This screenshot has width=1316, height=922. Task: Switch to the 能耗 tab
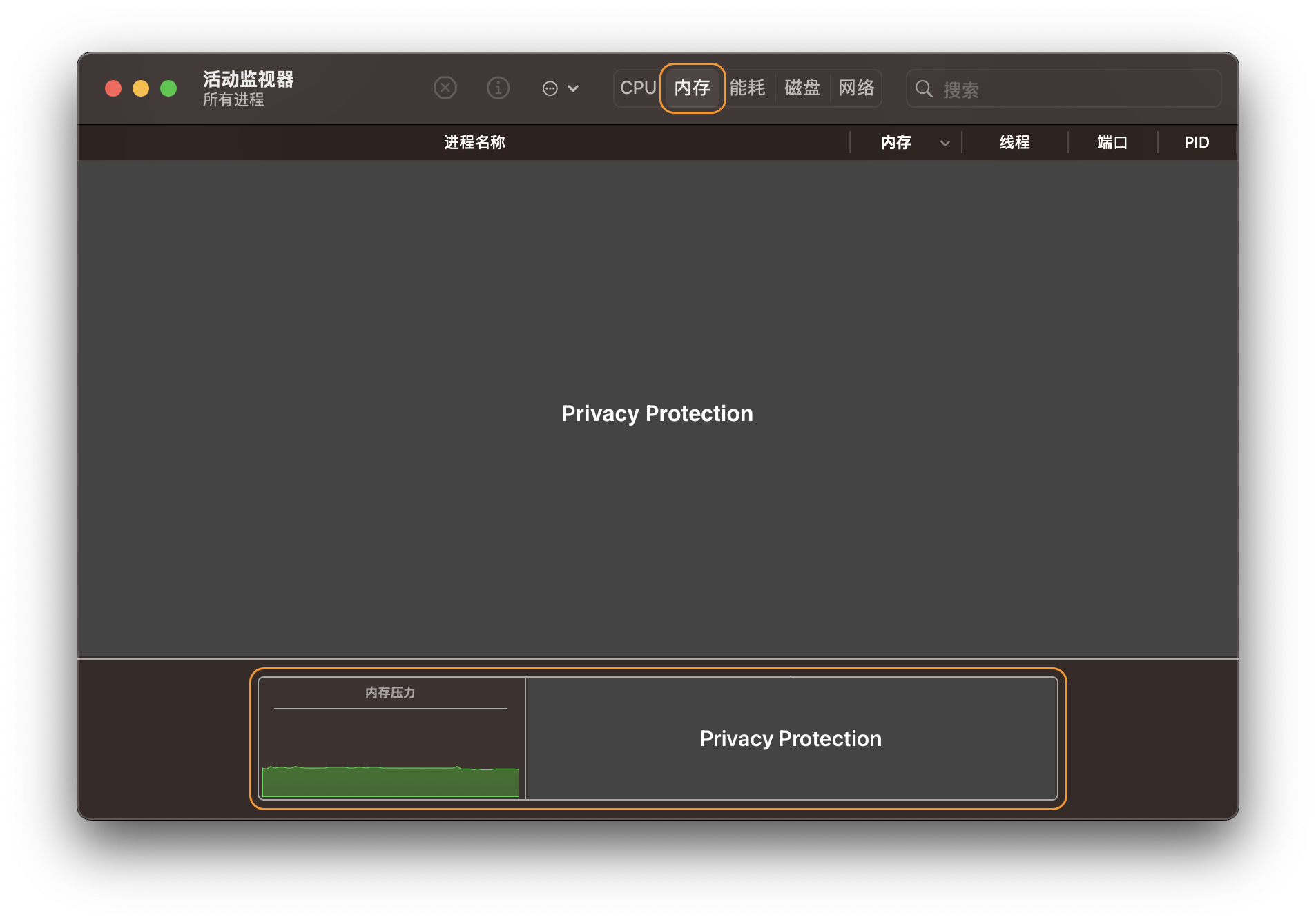[x=747, y=88]
